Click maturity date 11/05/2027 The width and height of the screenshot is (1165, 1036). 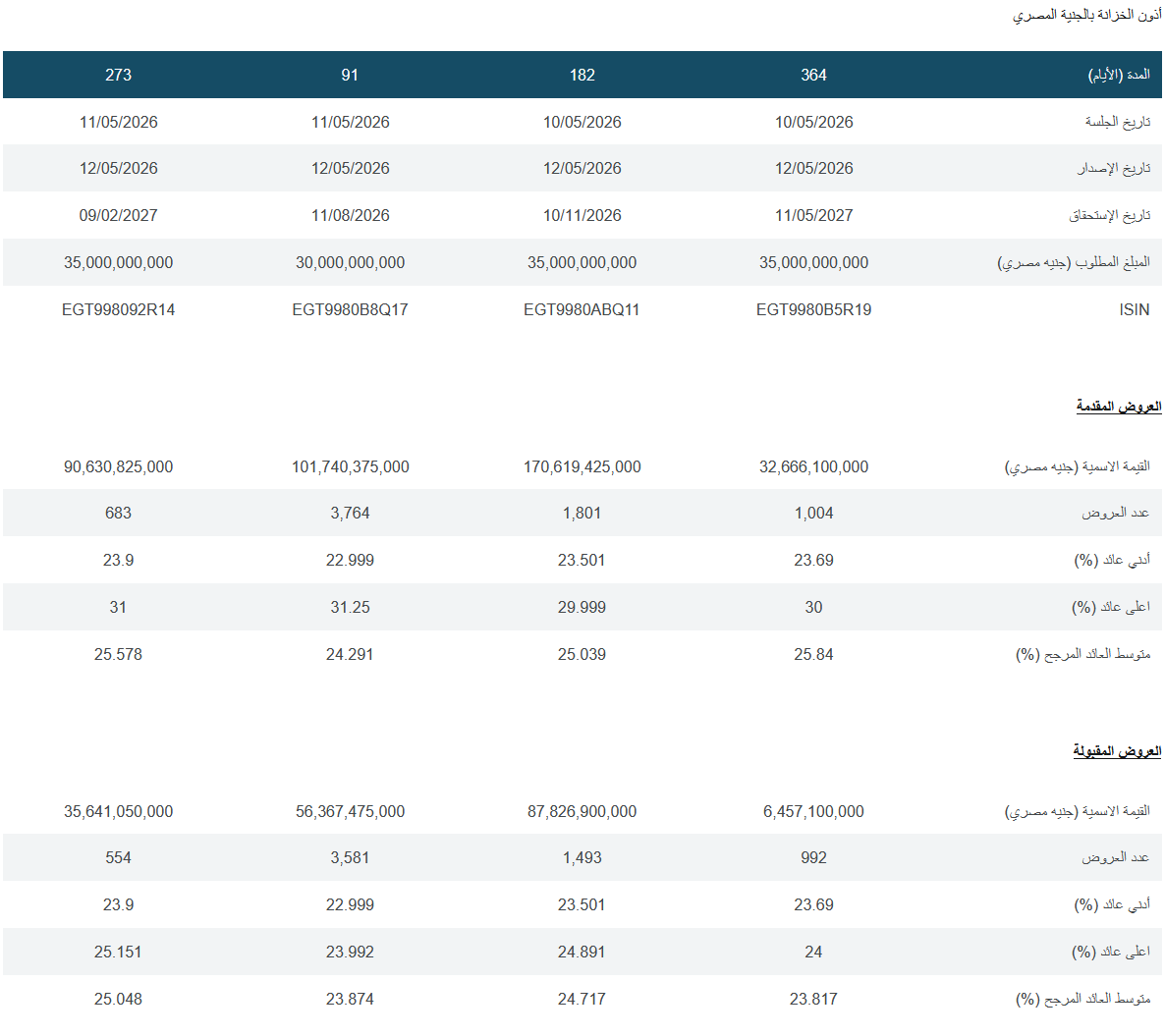pos(813,215)
